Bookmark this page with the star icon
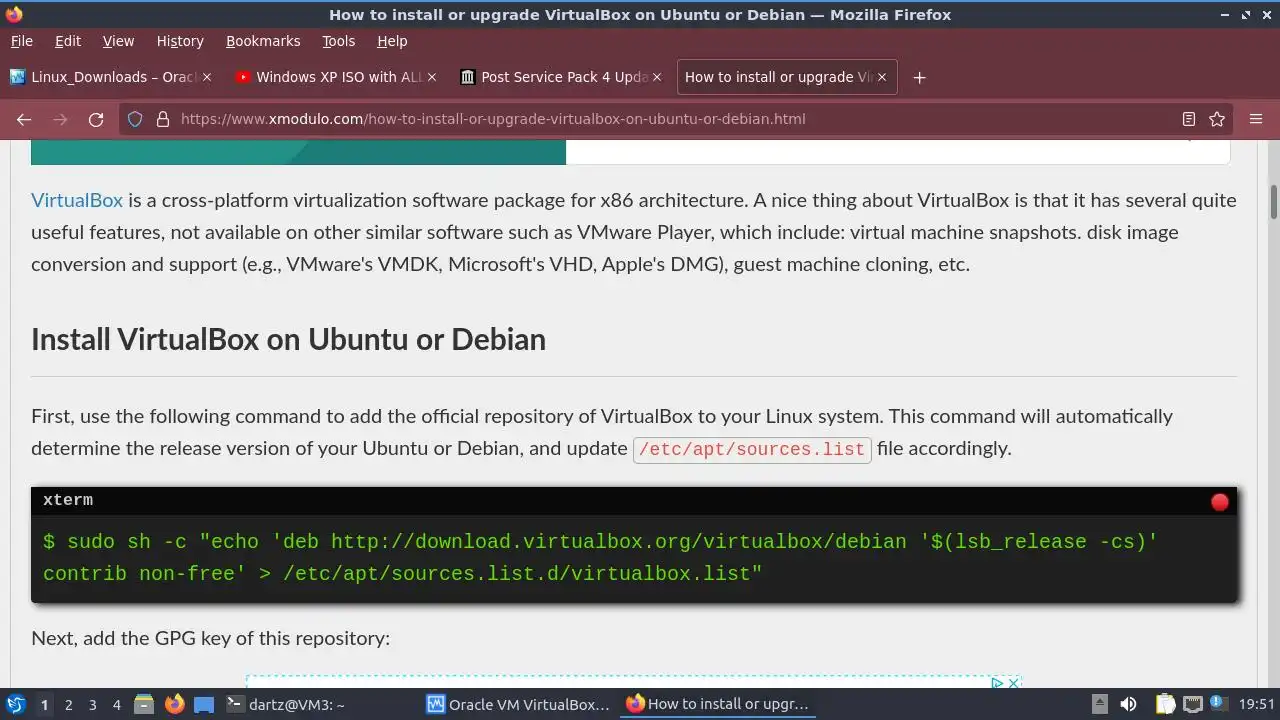Viewport: 1280px width, 720px height. pos(1217,119)
